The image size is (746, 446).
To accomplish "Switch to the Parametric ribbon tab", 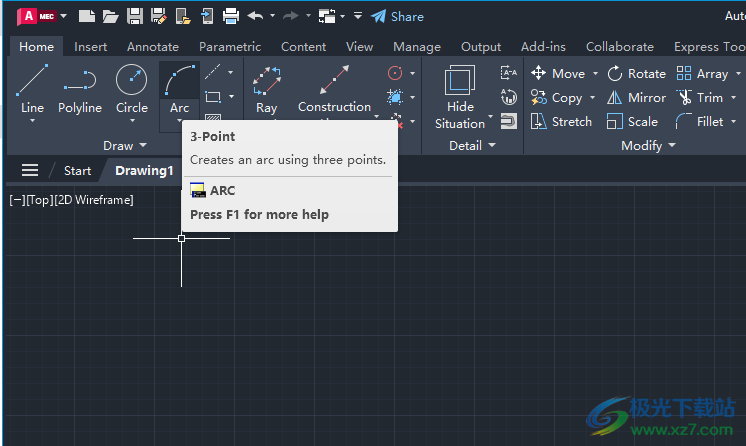I will click(230, 47).
